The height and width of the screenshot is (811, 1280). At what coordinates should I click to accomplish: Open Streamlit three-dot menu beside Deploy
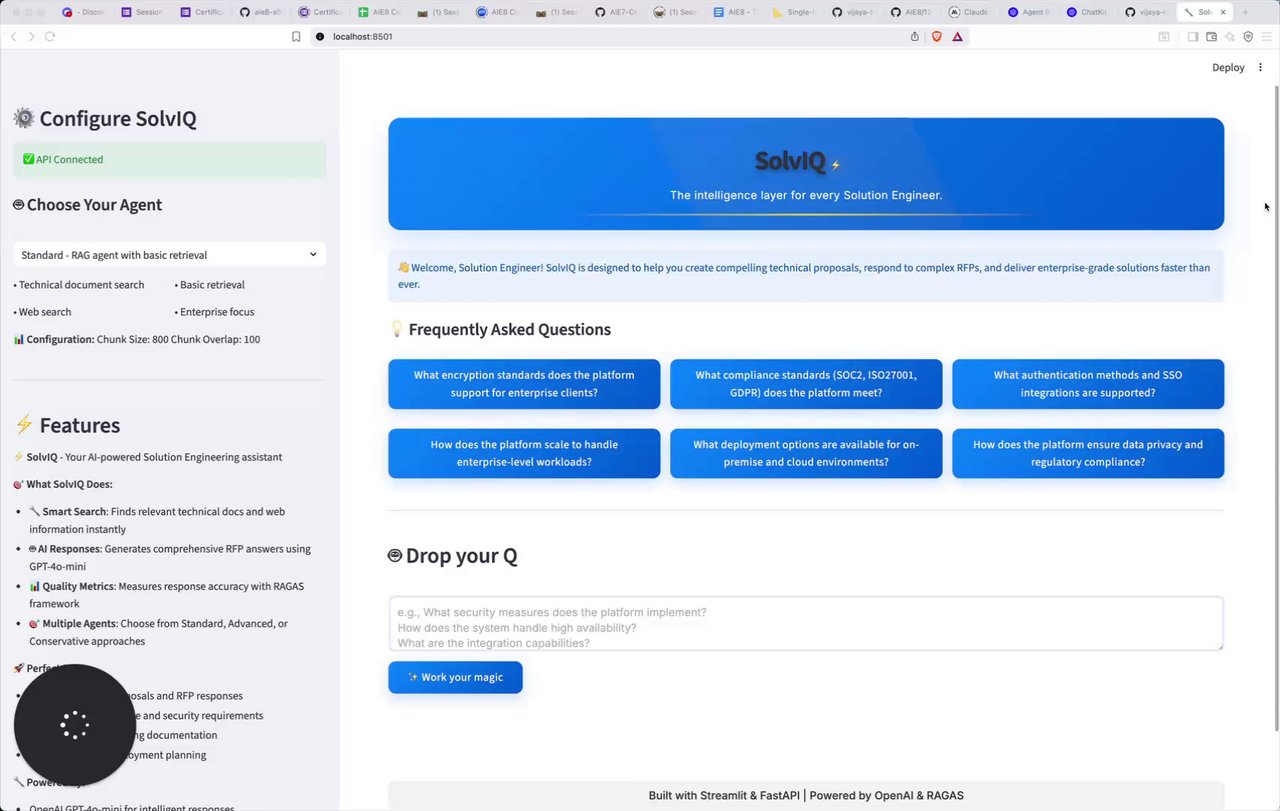coord(1260,67)
